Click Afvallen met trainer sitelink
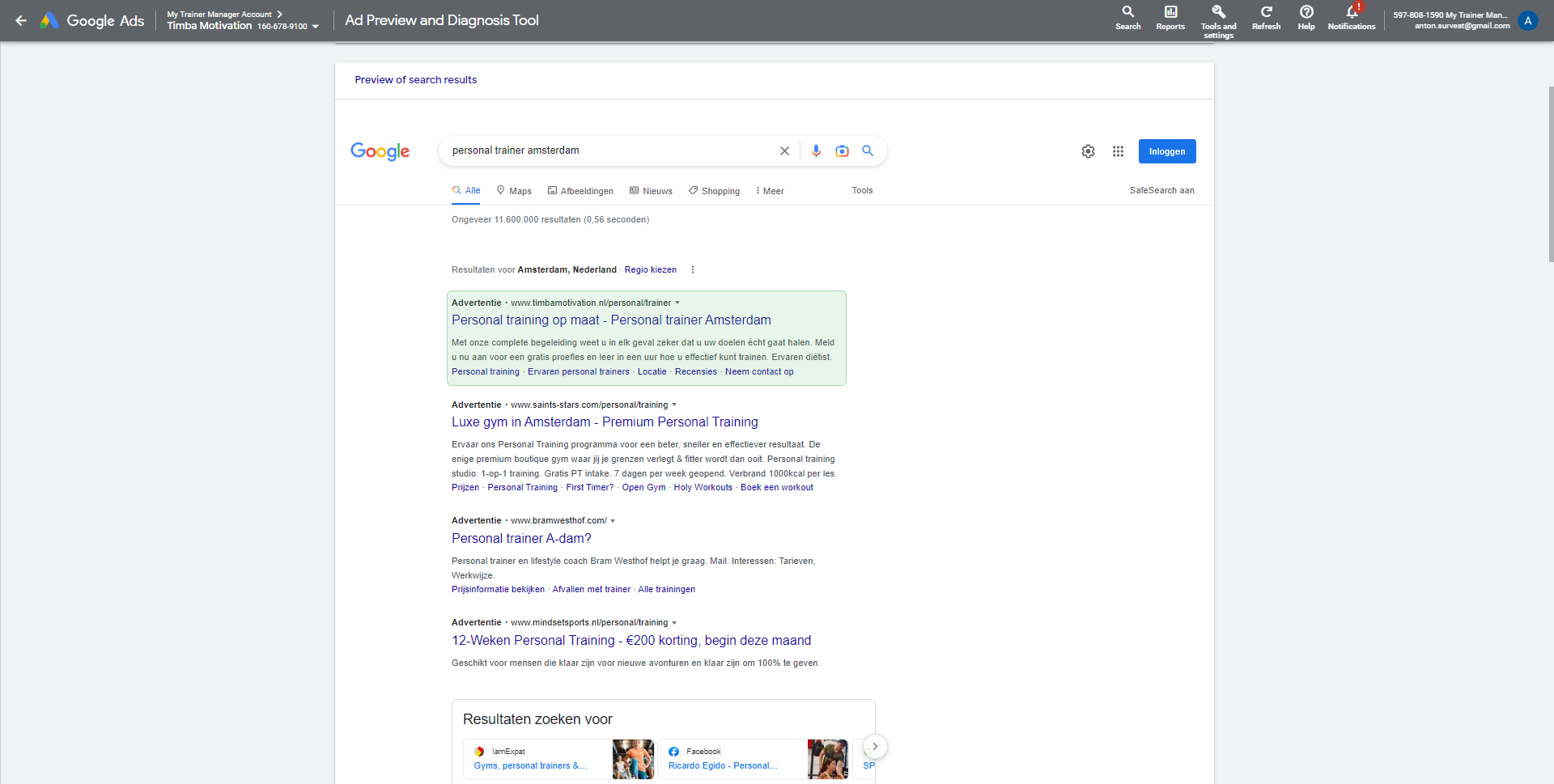The width and height of the screenshot is (1554, 784). click(x=592, y=590)
